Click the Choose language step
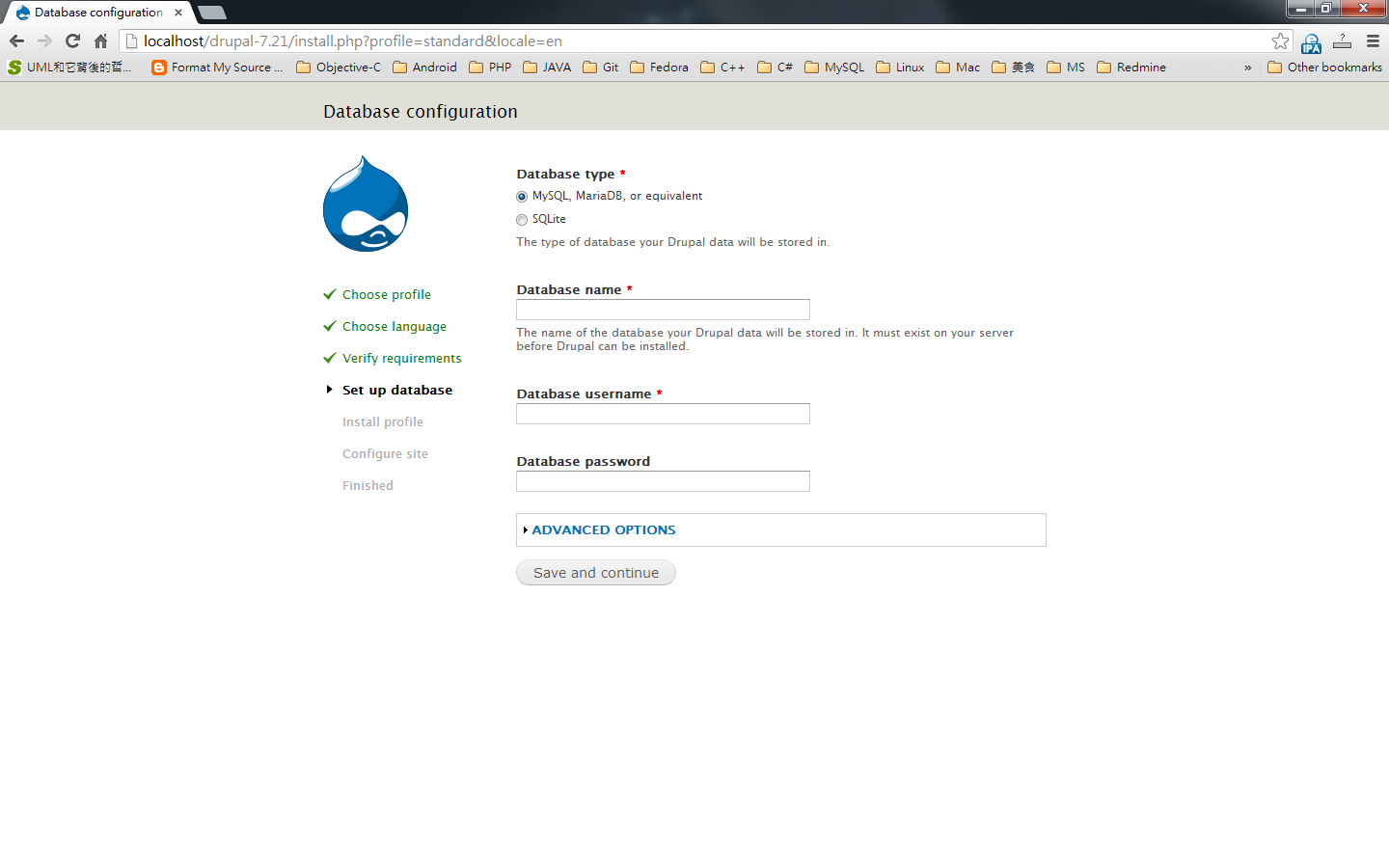 click(x=395, y=326)
